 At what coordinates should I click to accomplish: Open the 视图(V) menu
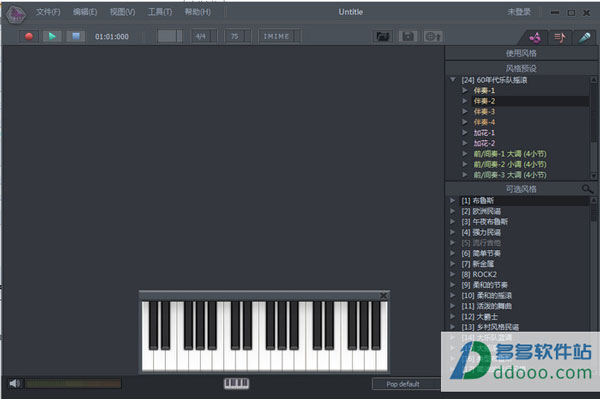[x=122, y=12]
